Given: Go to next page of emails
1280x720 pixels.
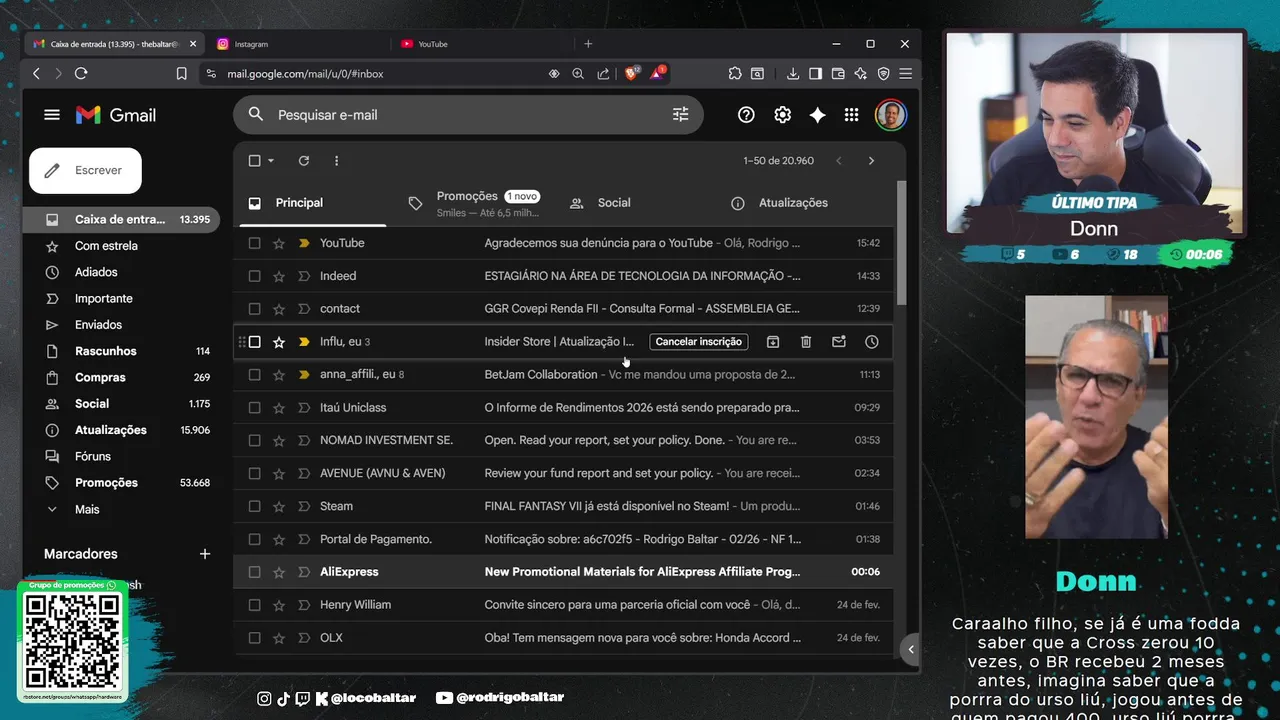Looking at the screenshot, I should point(871,161).
